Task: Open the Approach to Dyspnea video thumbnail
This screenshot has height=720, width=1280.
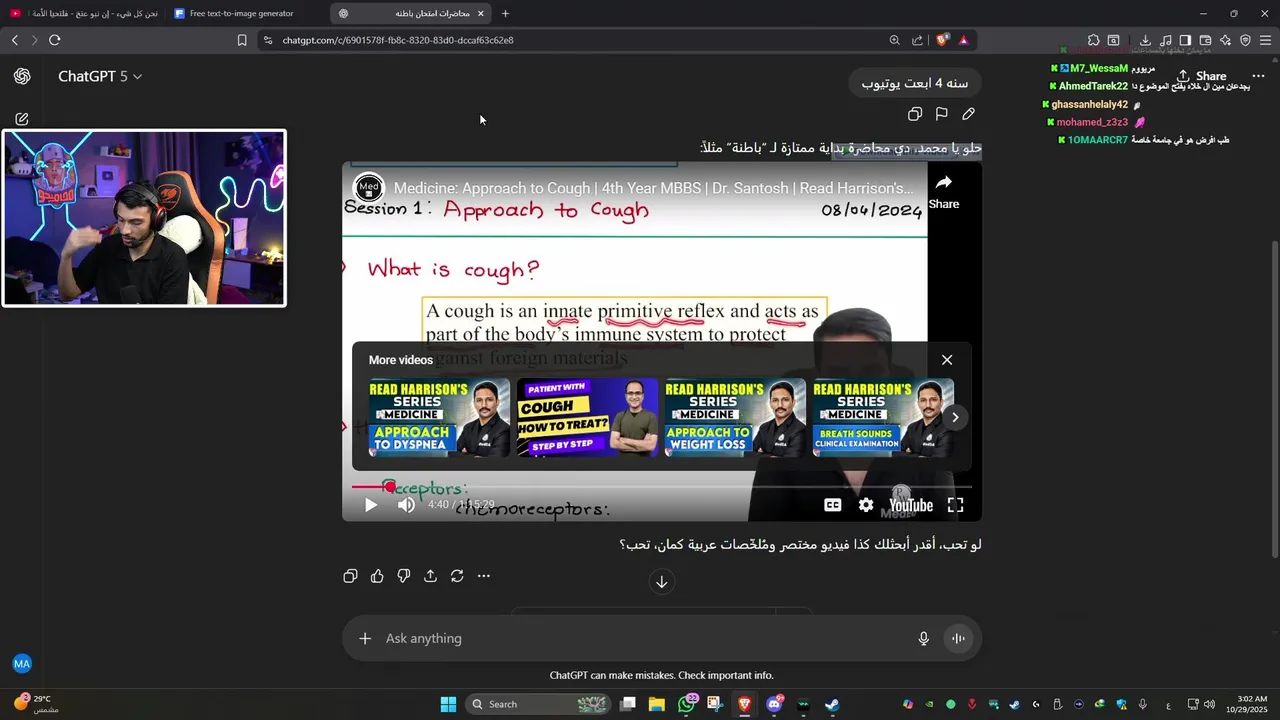Action: (x=439, y=417)
